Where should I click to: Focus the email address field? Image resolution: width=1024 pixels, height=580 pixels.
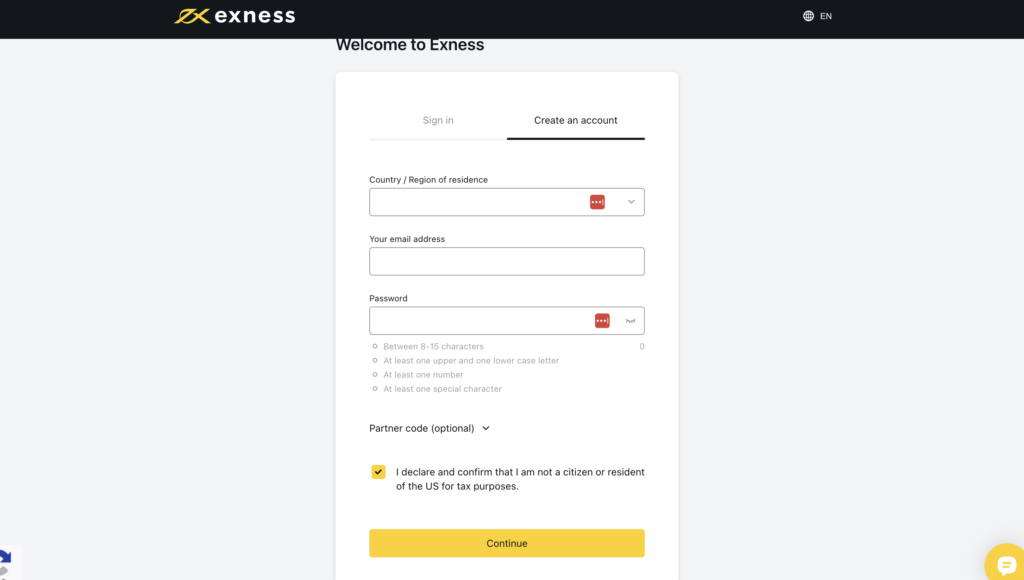tap(506, 261)
